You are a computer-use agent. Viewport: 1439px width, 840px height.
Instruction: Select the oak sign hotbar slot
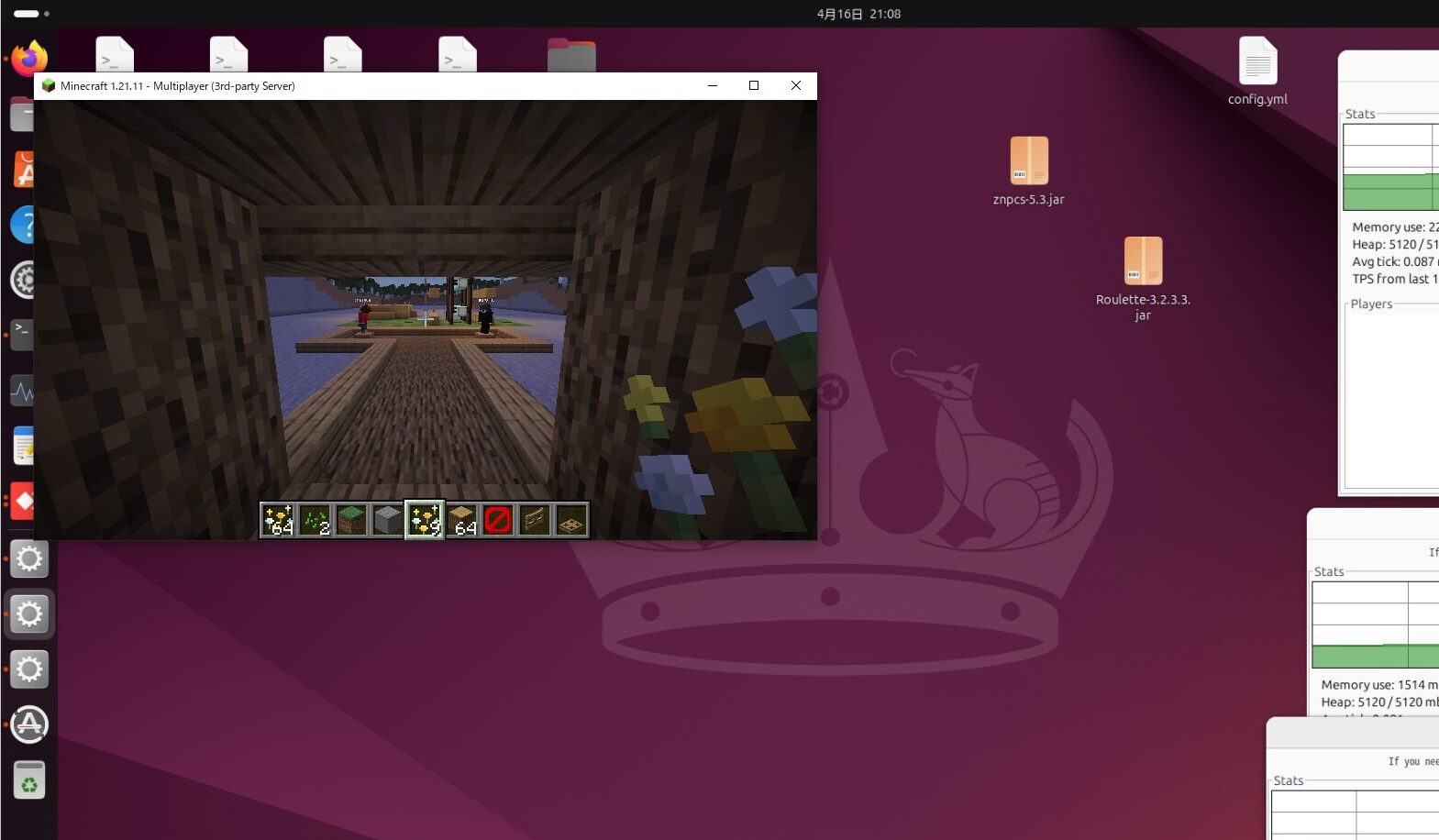[535, 520]
